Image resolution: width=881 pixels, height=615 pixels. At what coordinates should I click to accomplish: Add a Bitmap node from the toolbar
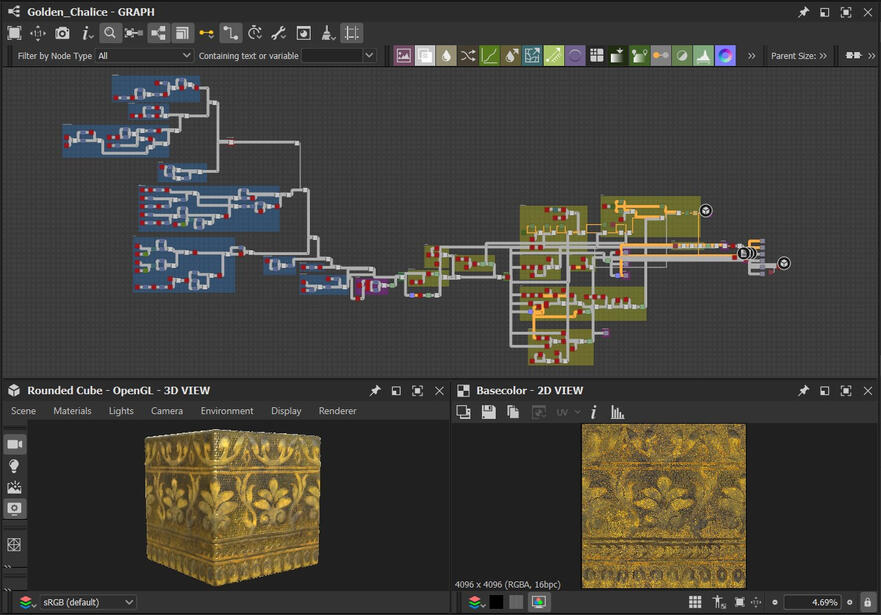(403, 56)
